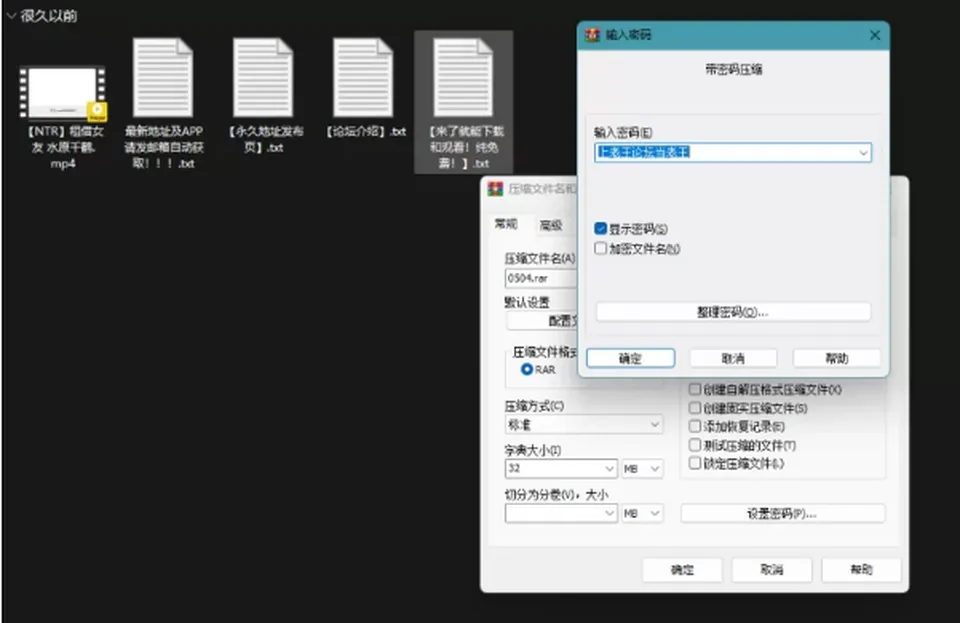The height and width of the screenshot is (623, 960).
Task: Expand the 压缩方式 dropdown showing 标准
Action: click(x=583, y=424)
